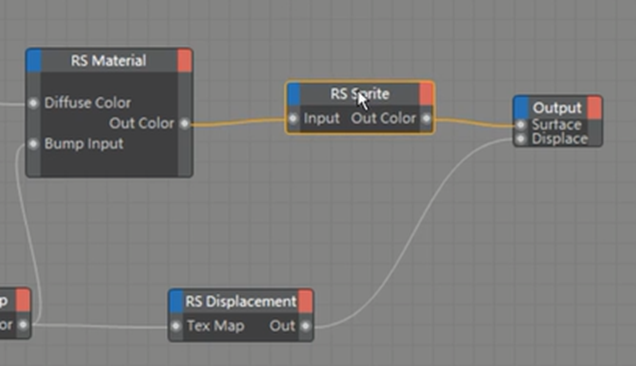Click RS Sprite's red output corner
The image size is (636, 366).
tap(426, 93)
